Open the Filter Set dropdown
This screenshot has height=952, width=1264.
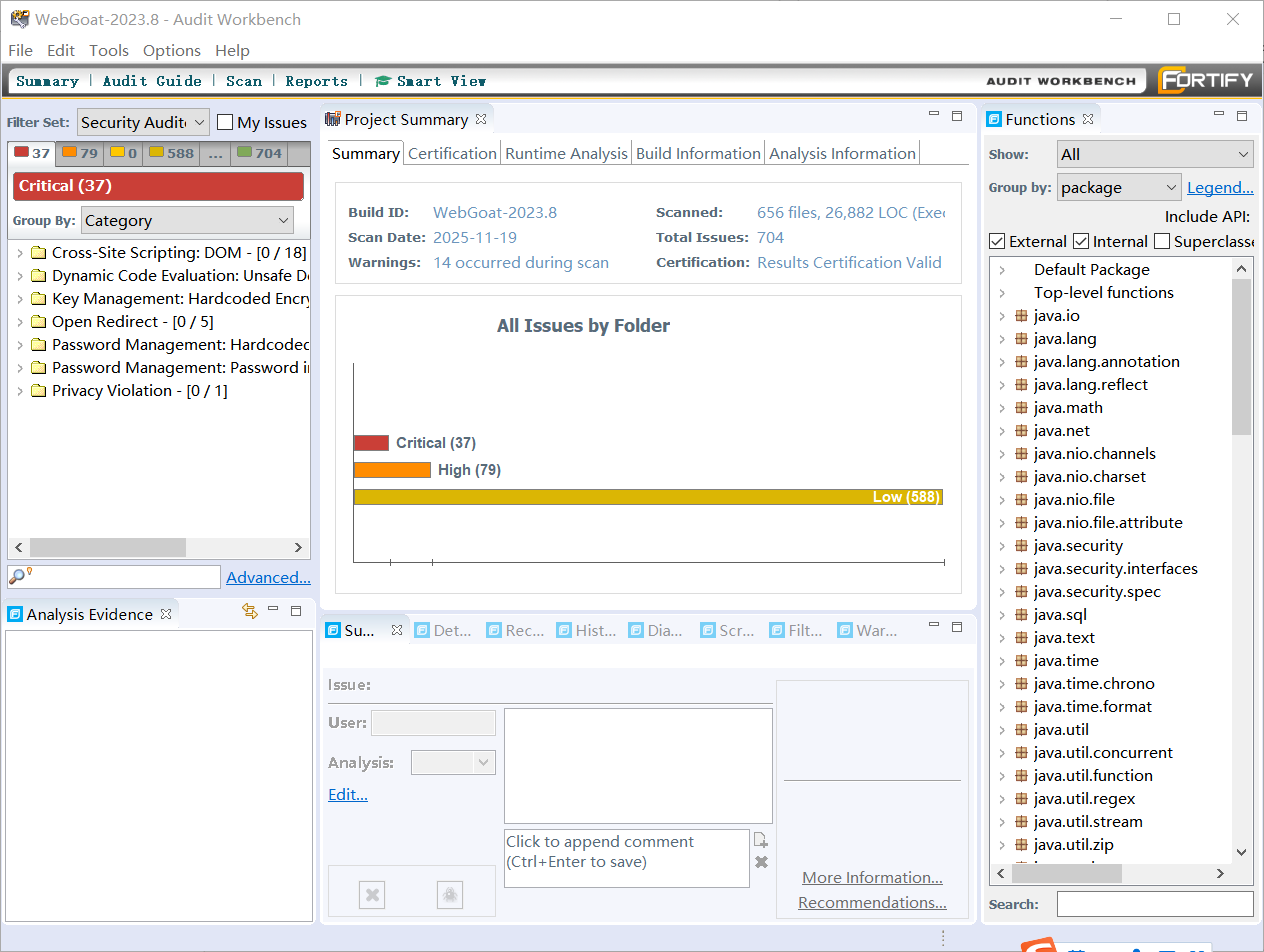143,122
